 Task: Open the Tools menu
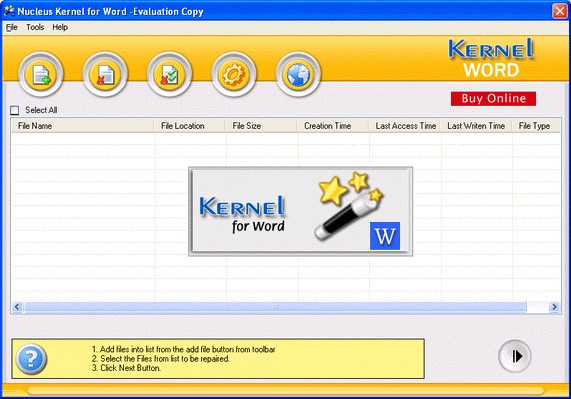point(35,27)
